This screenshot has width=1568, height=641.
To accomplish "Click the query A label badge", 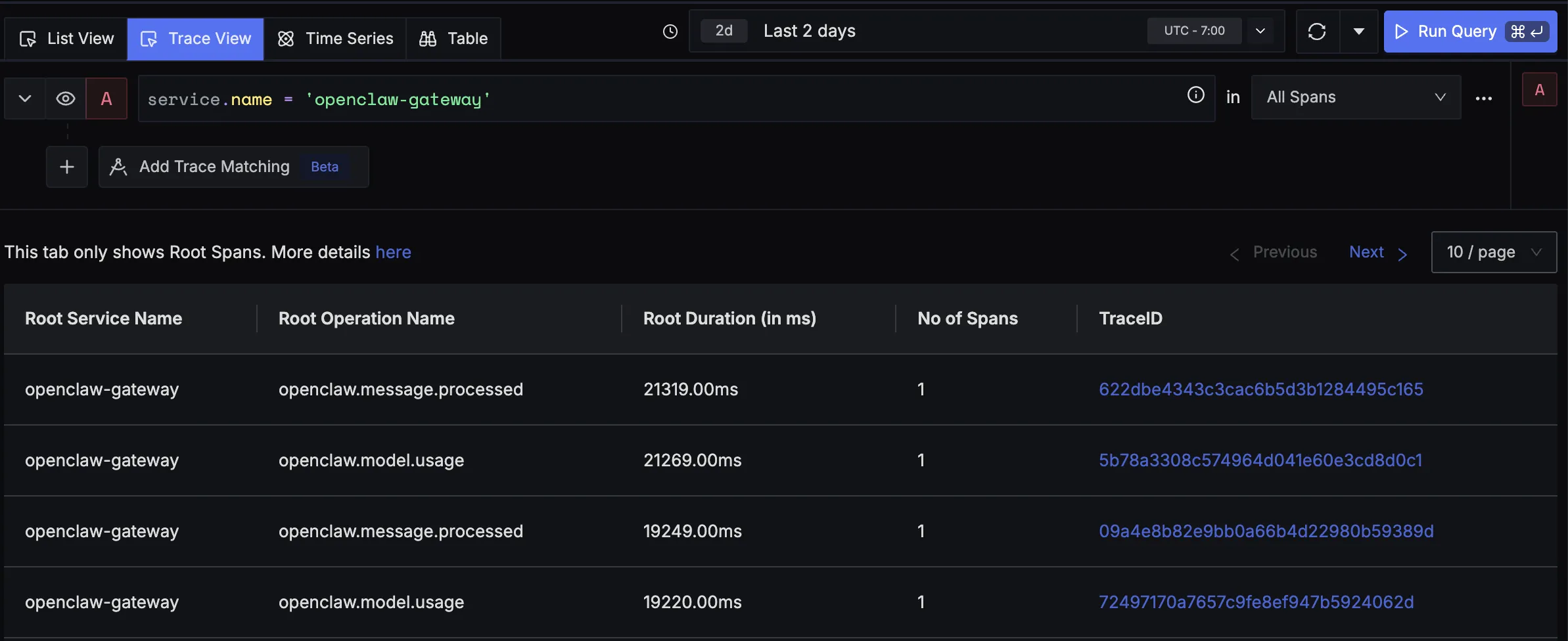I will 106,99.
